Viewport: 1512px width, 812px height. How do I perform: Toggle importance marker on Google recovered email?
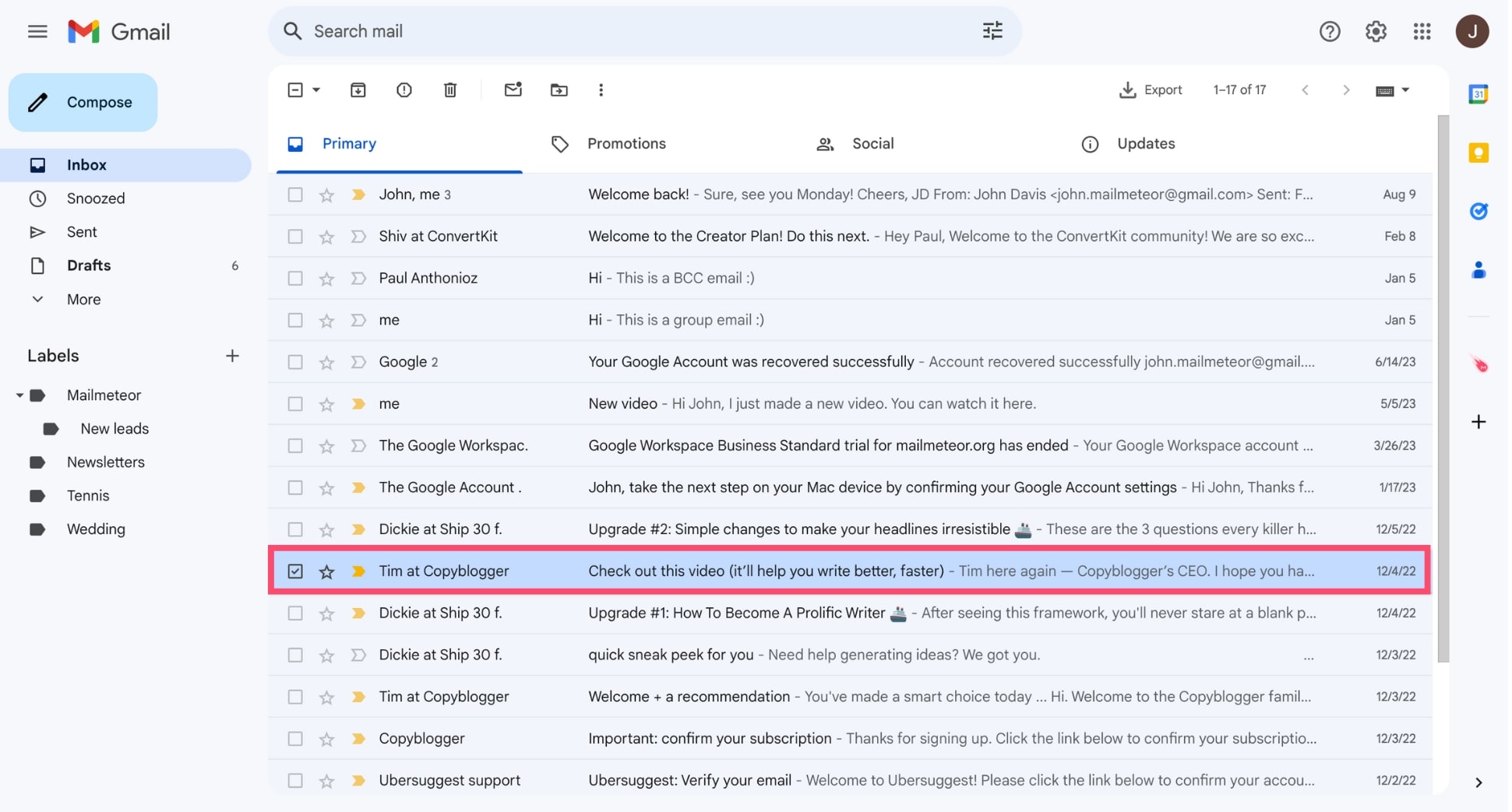point(359,362)
